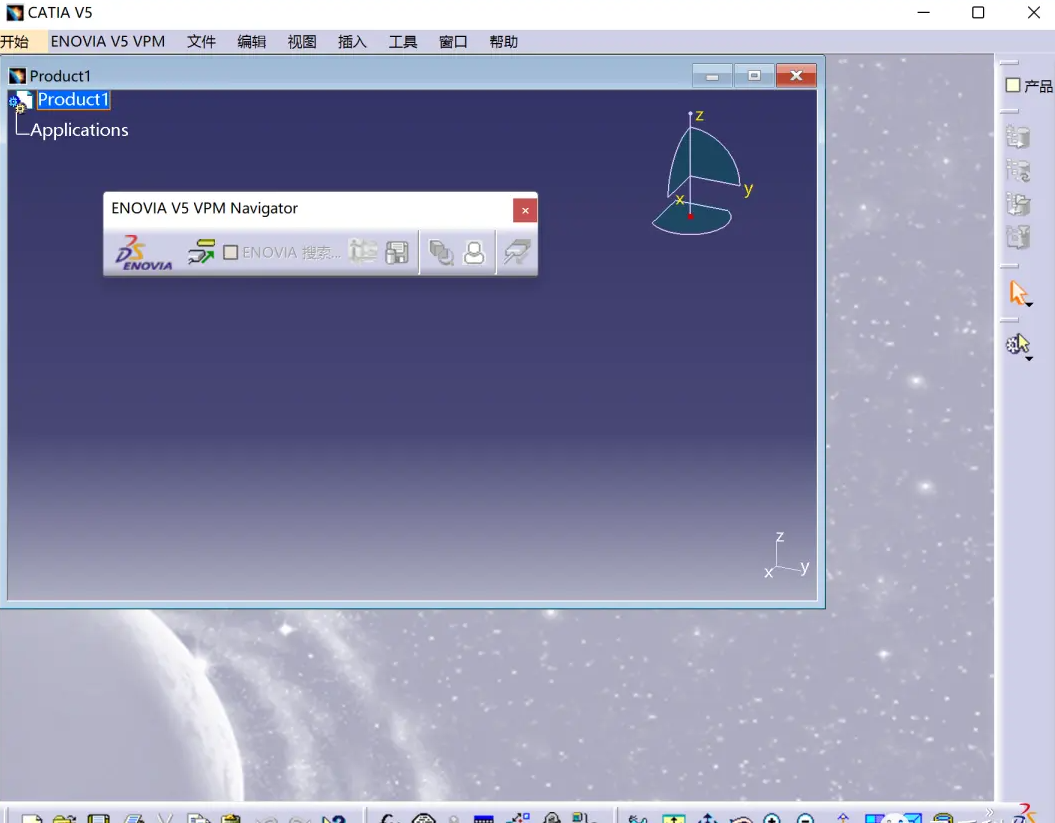This screenshot has height=823, width=1055.
Task: Open the 工具 menu
Action: click(403, 41)
